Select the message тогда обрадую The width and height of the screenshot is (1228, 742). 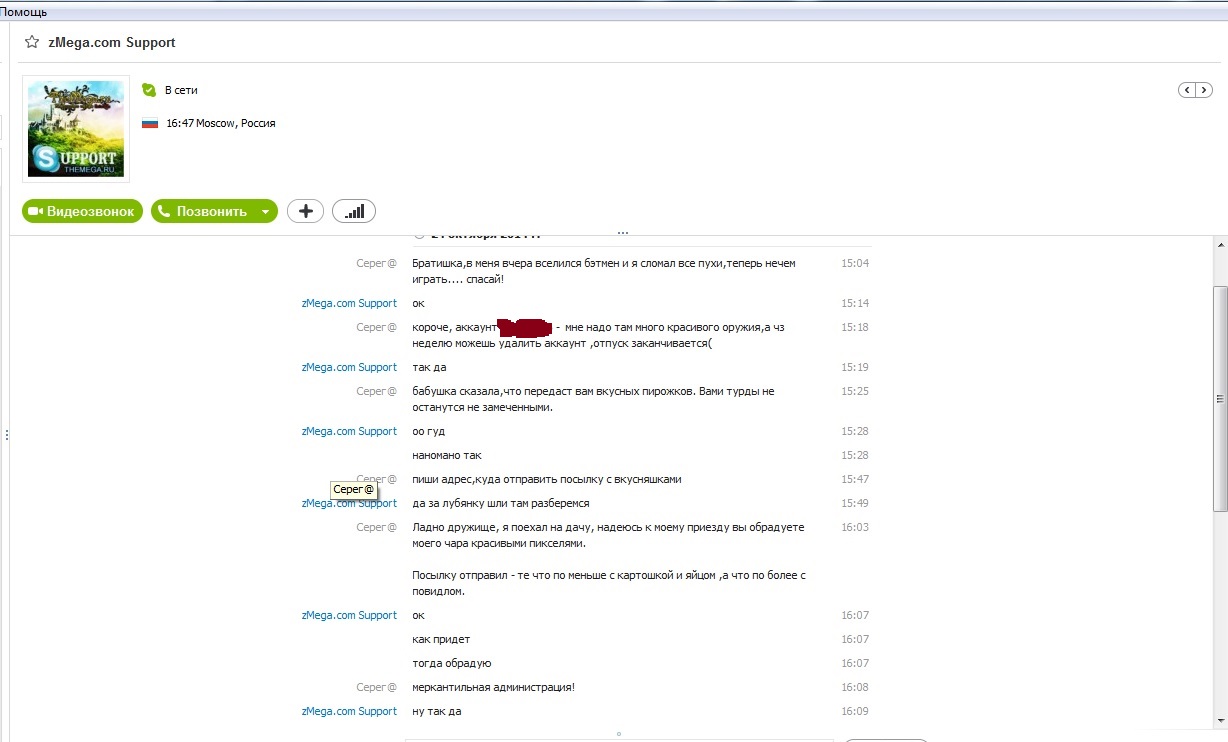pyautogui.click(x=452, y=663)
